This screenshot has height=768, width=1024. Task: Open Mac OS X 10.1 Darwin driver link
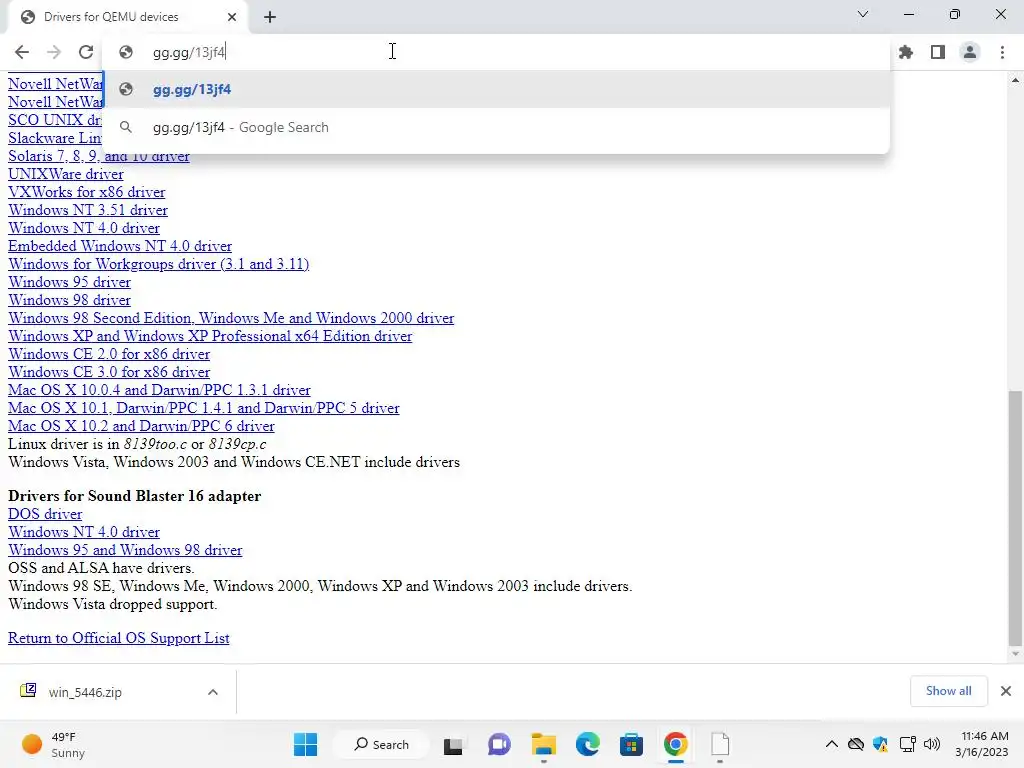coord(203,408)
